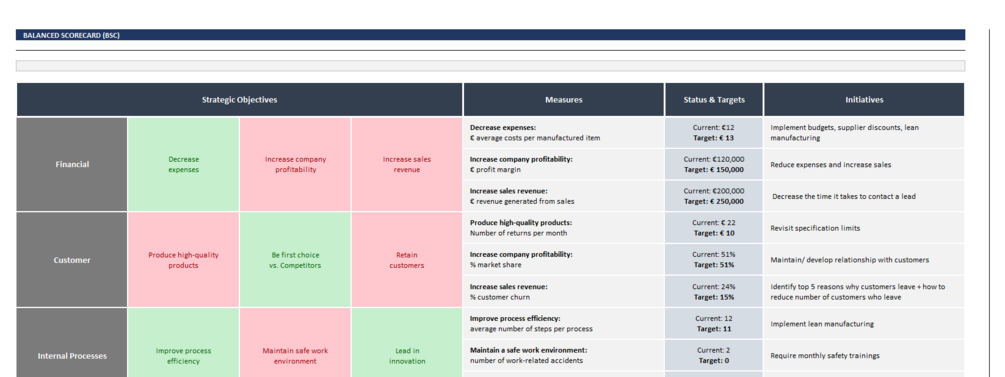Click the empty input bar below the title
This screenshot has width=1005, height=377.
[490, 66]
